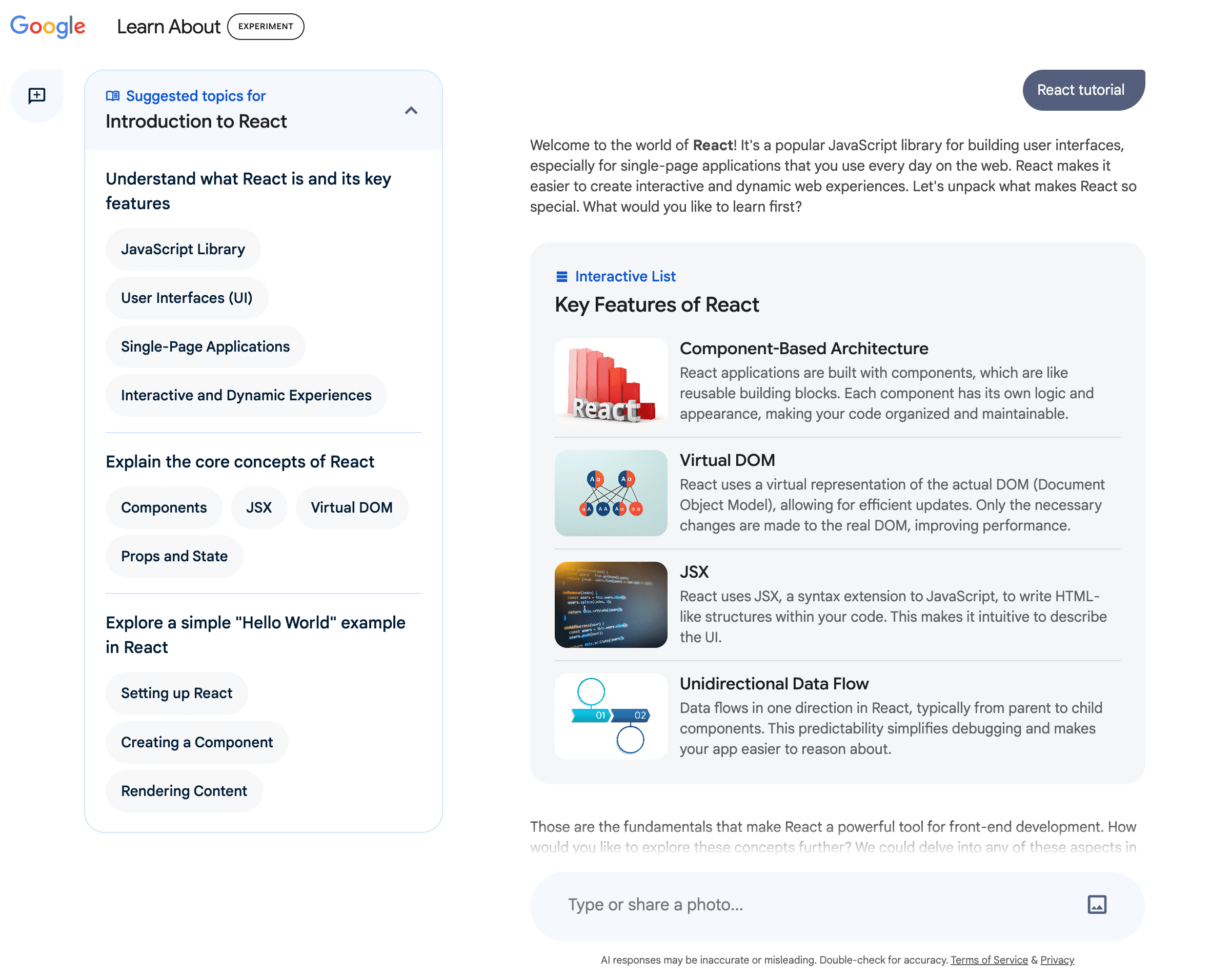Open the Component-Based Architecture thumbnail image

click(610, 381)
